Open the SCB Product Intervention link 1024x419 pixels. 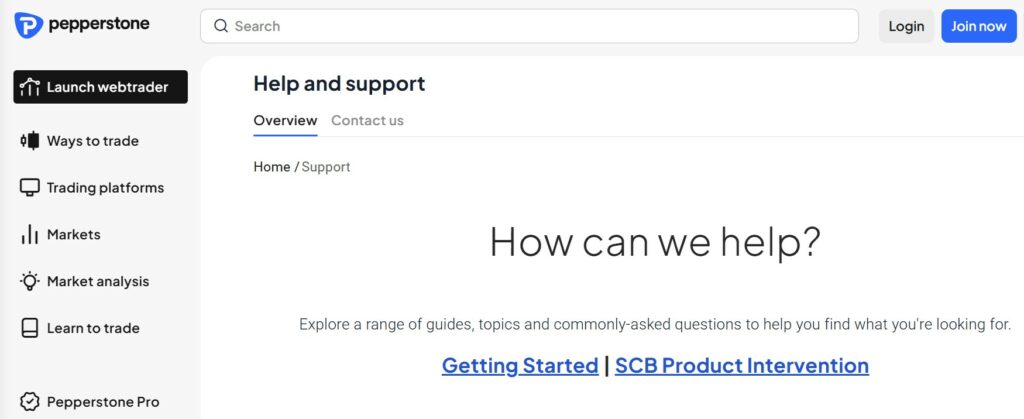click(742, 365)
